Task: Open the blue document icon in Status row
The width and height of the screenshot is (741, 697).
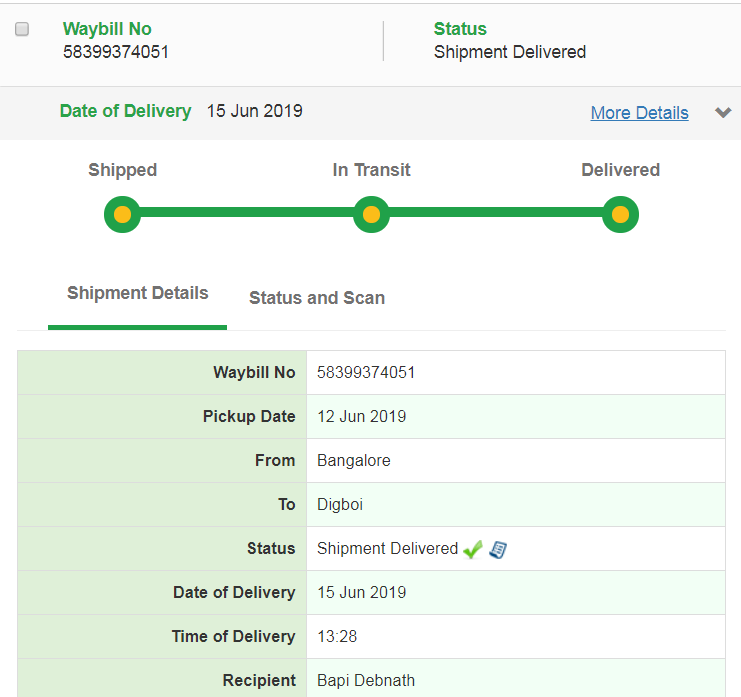Action: tap(498, 549)
